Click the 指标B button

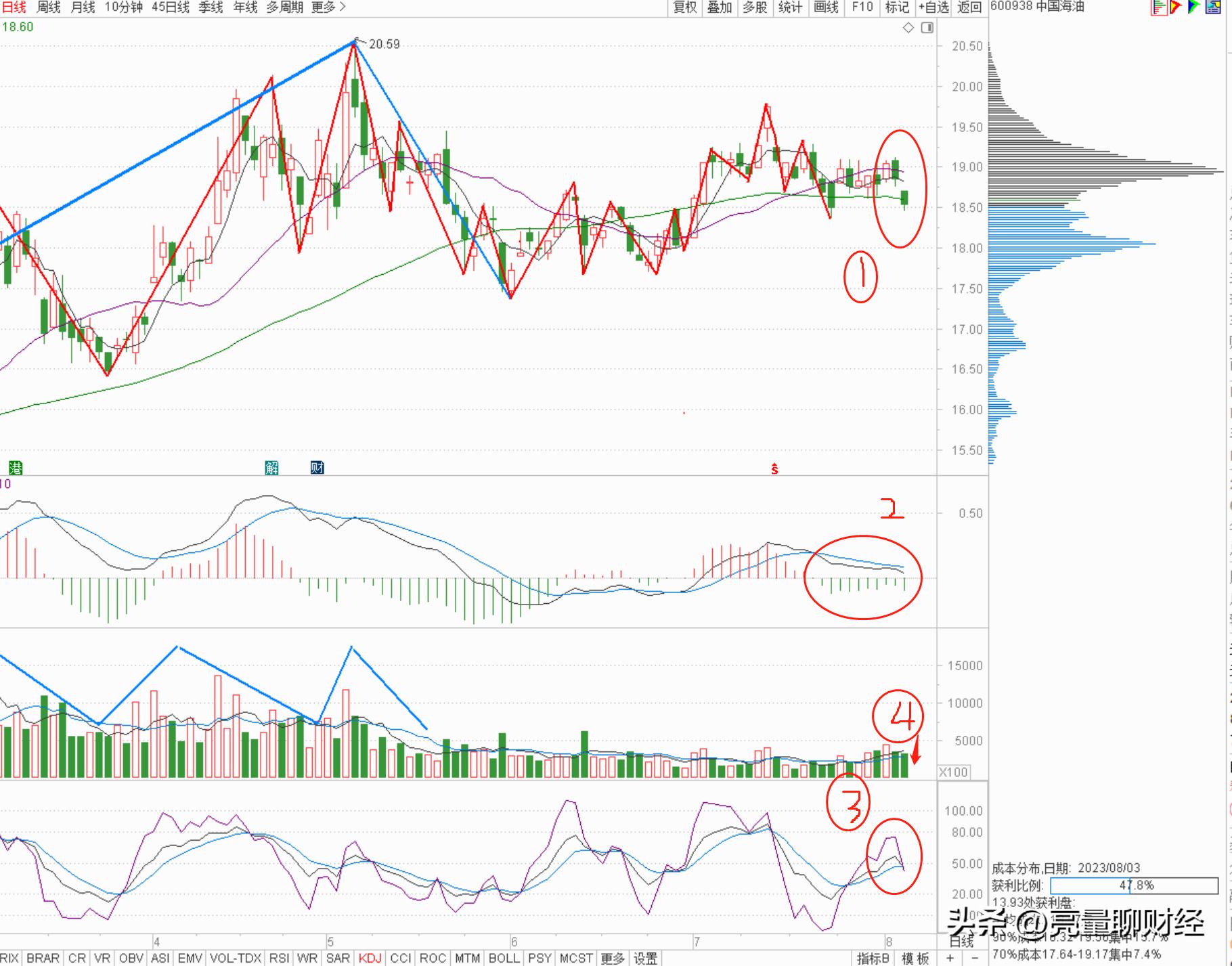point(873,959)
